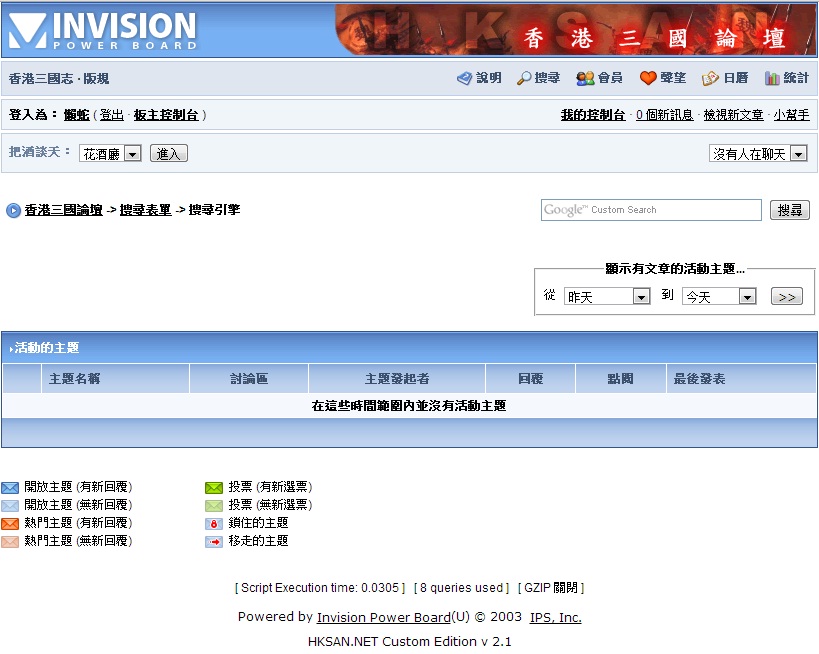Click the 統計 statistics chart icon
819x654 pixels.
click(772, 78)
